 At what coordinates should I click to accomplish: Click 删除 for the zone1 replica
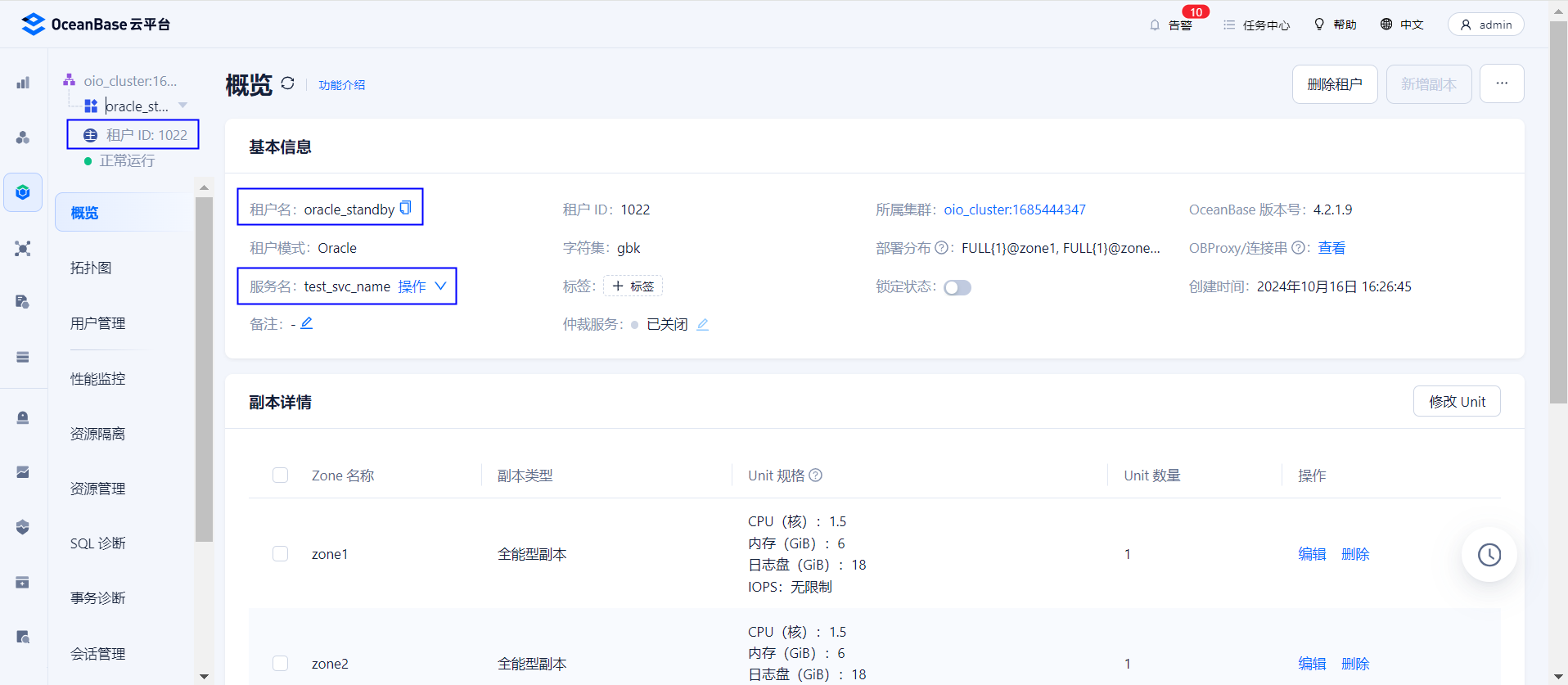coord(1355,554)
